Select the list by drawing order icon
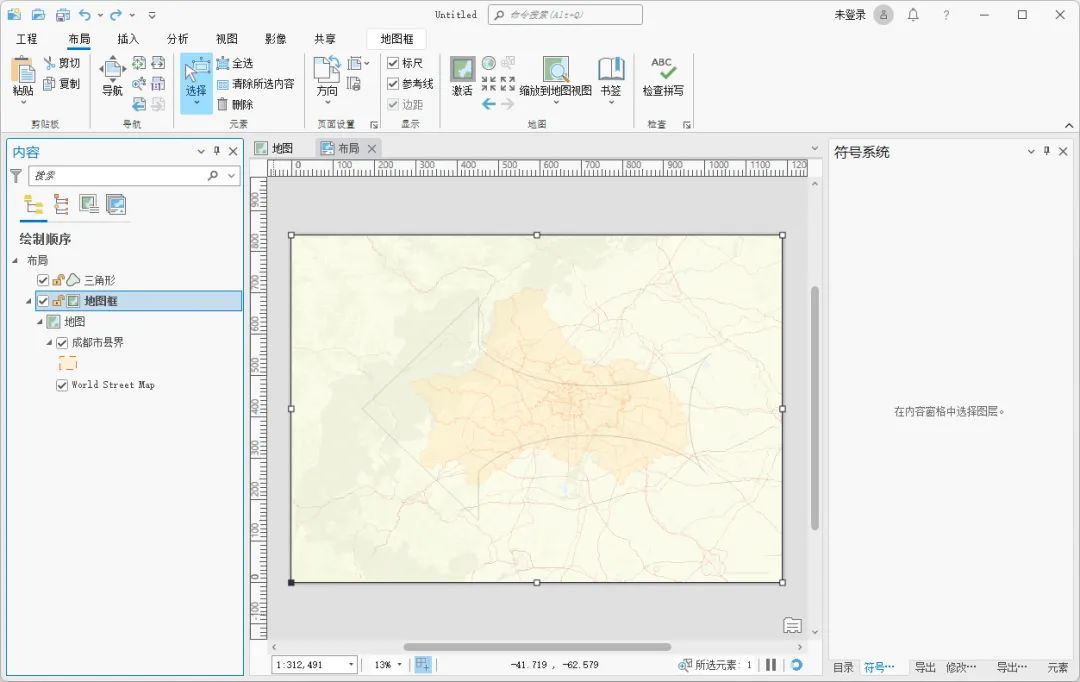The width and height of the screenshot is (1080, 682). (33, 205)
